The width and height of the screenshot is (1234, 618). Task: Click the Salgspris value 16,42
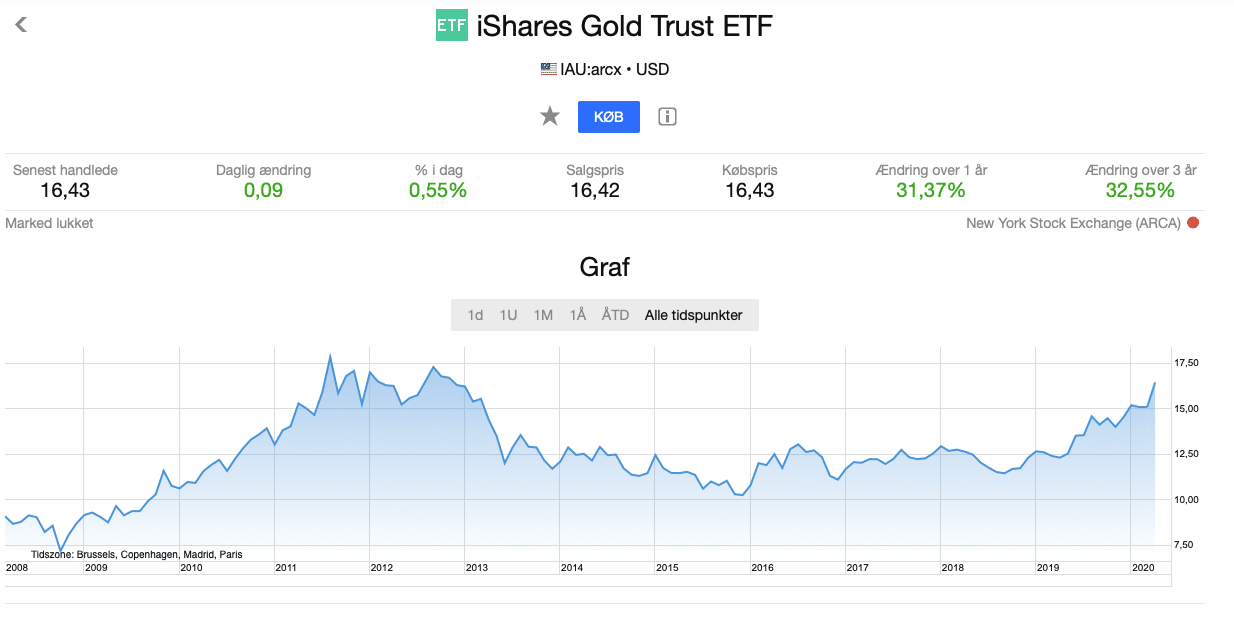594,190
